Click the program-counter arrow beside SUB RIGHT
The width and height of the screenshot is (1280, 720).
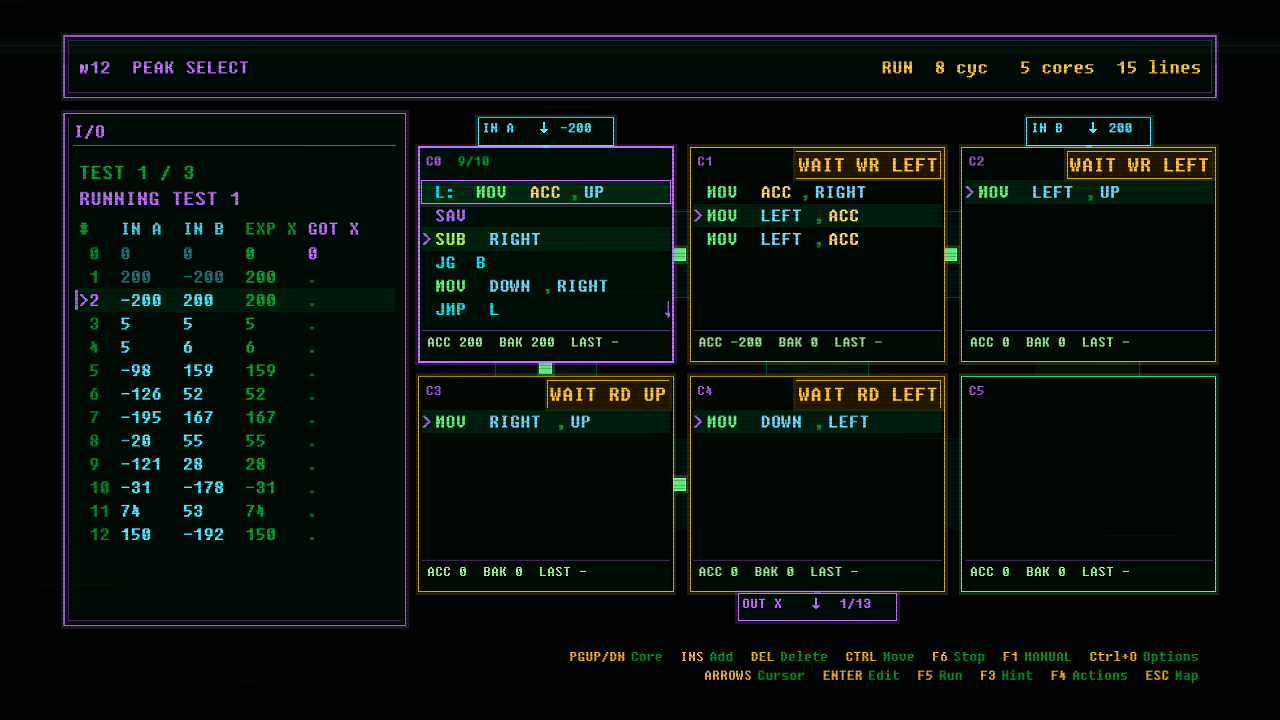tap(427, 240)
